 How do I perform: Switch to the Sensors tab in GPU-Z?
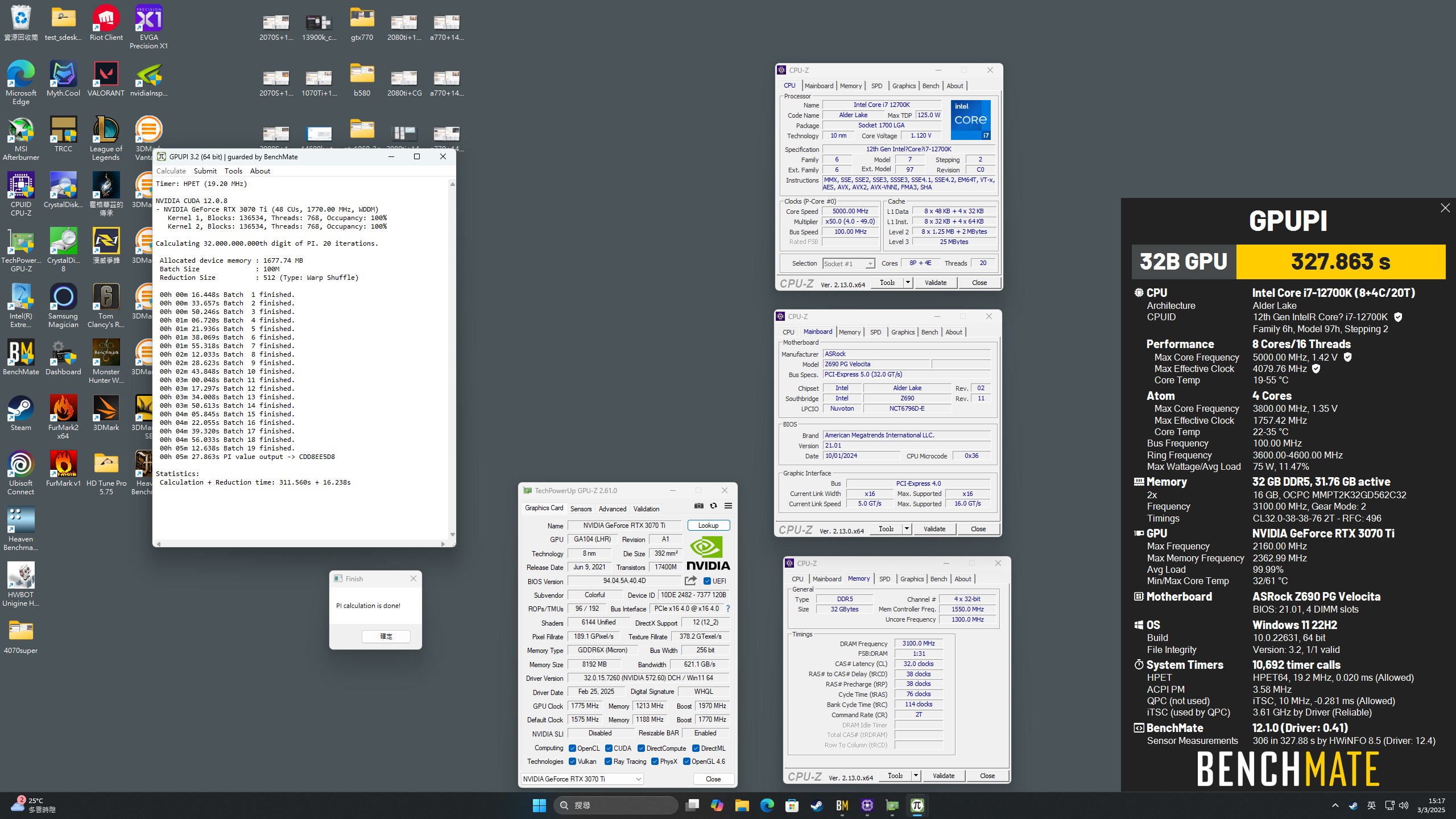[x=581, y=508]
